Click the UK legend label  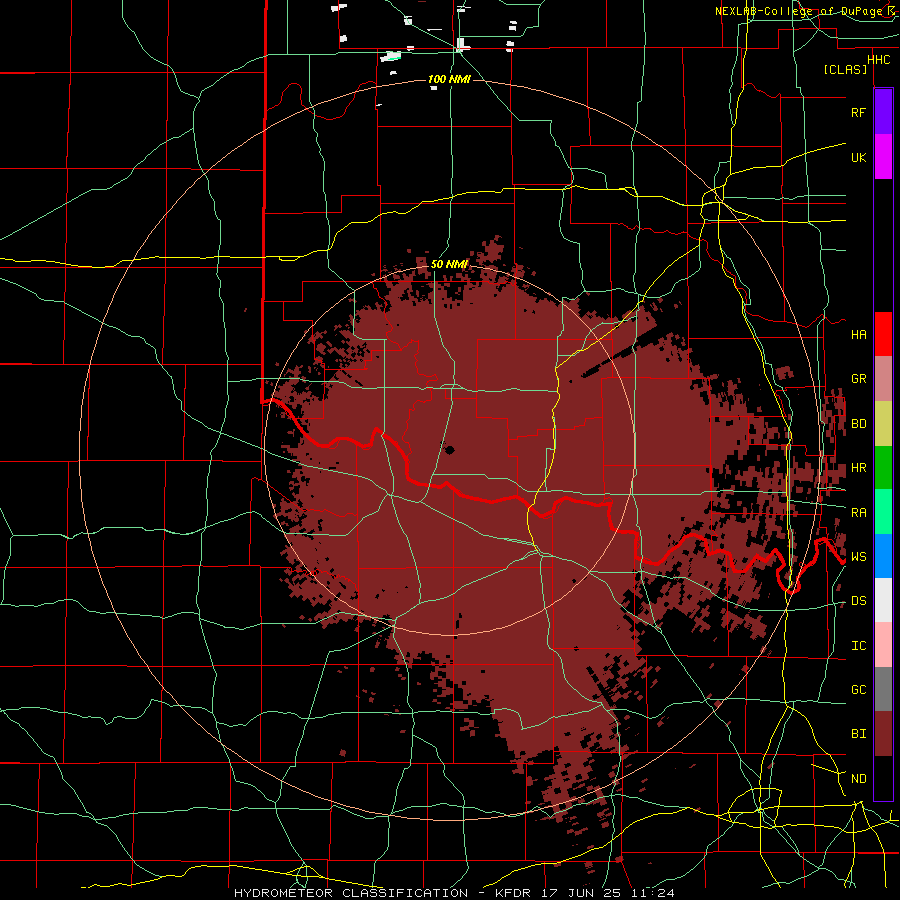(858, 157)
